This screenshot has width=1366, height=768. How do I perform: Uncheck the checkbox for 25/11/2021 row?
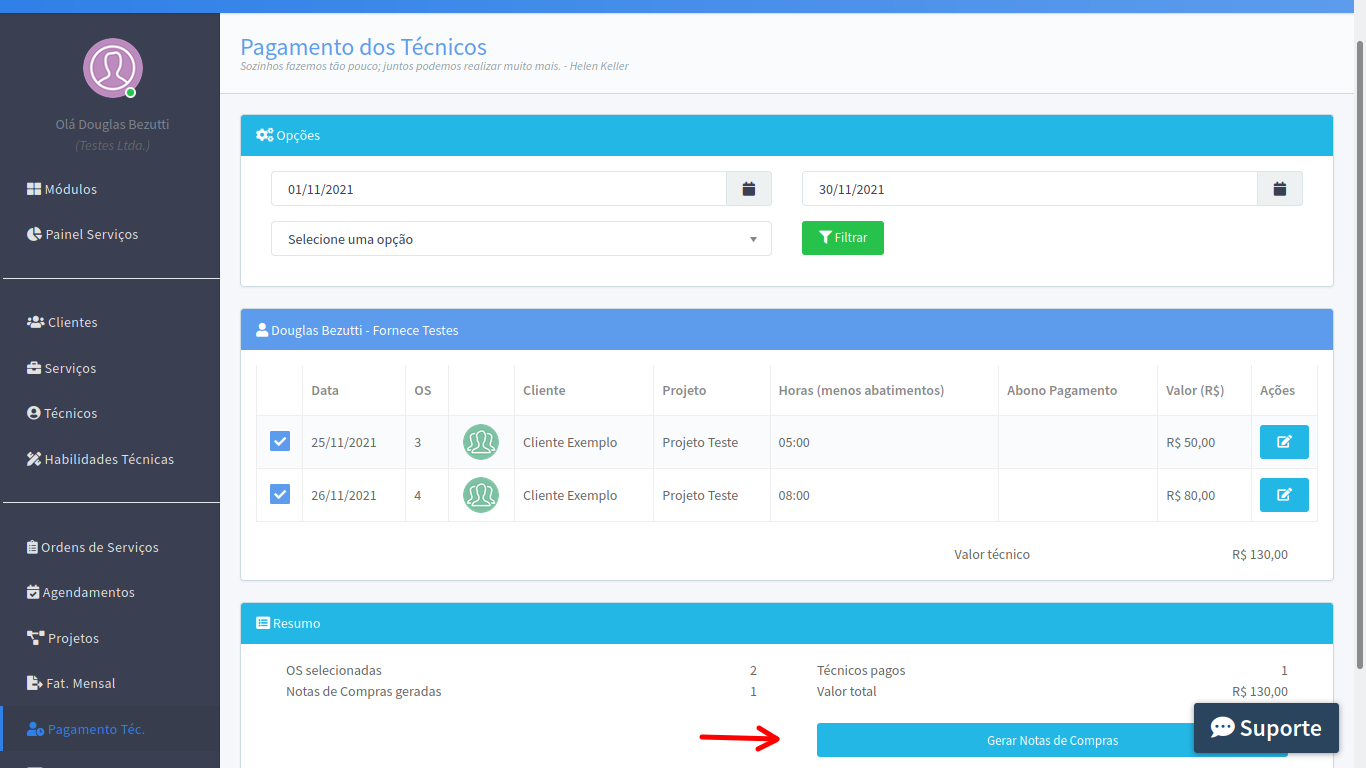click(x=280, y=441)
